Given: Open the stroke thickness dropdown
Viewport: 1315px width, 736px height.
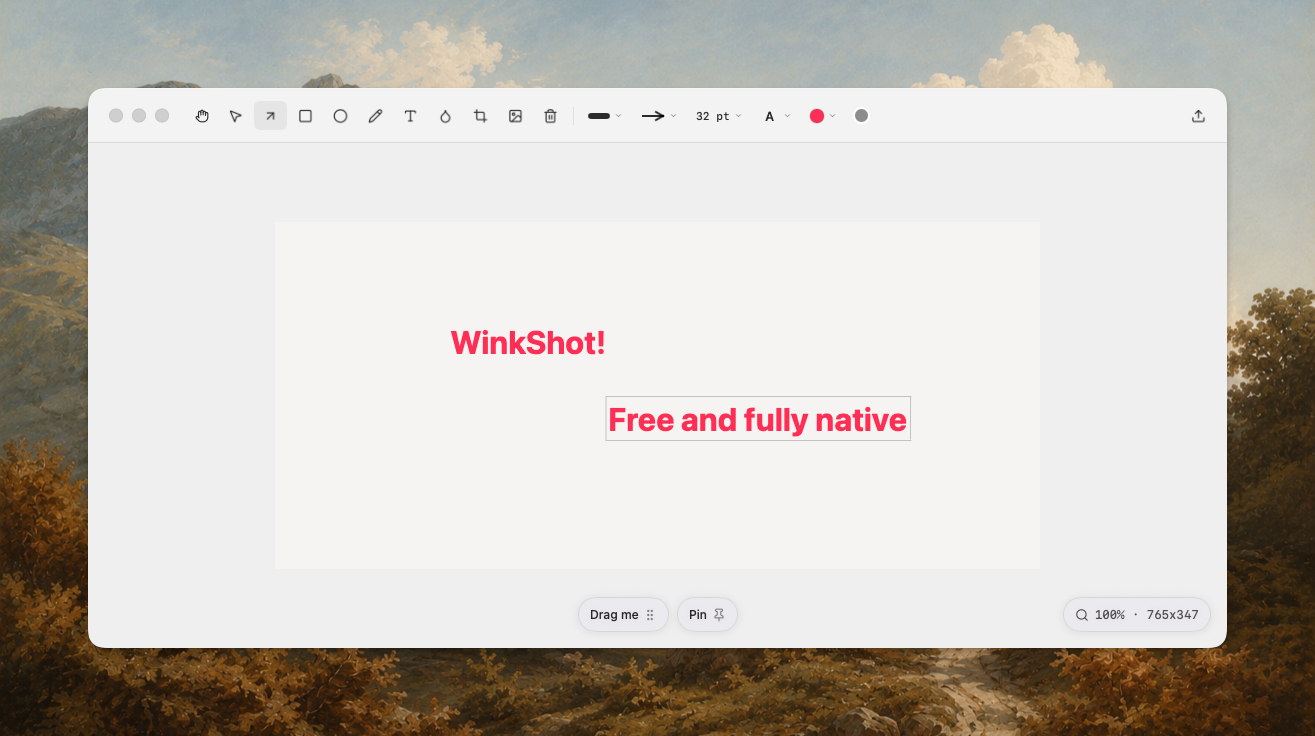Looking at the screenshot, I should [x=605, y=116].
